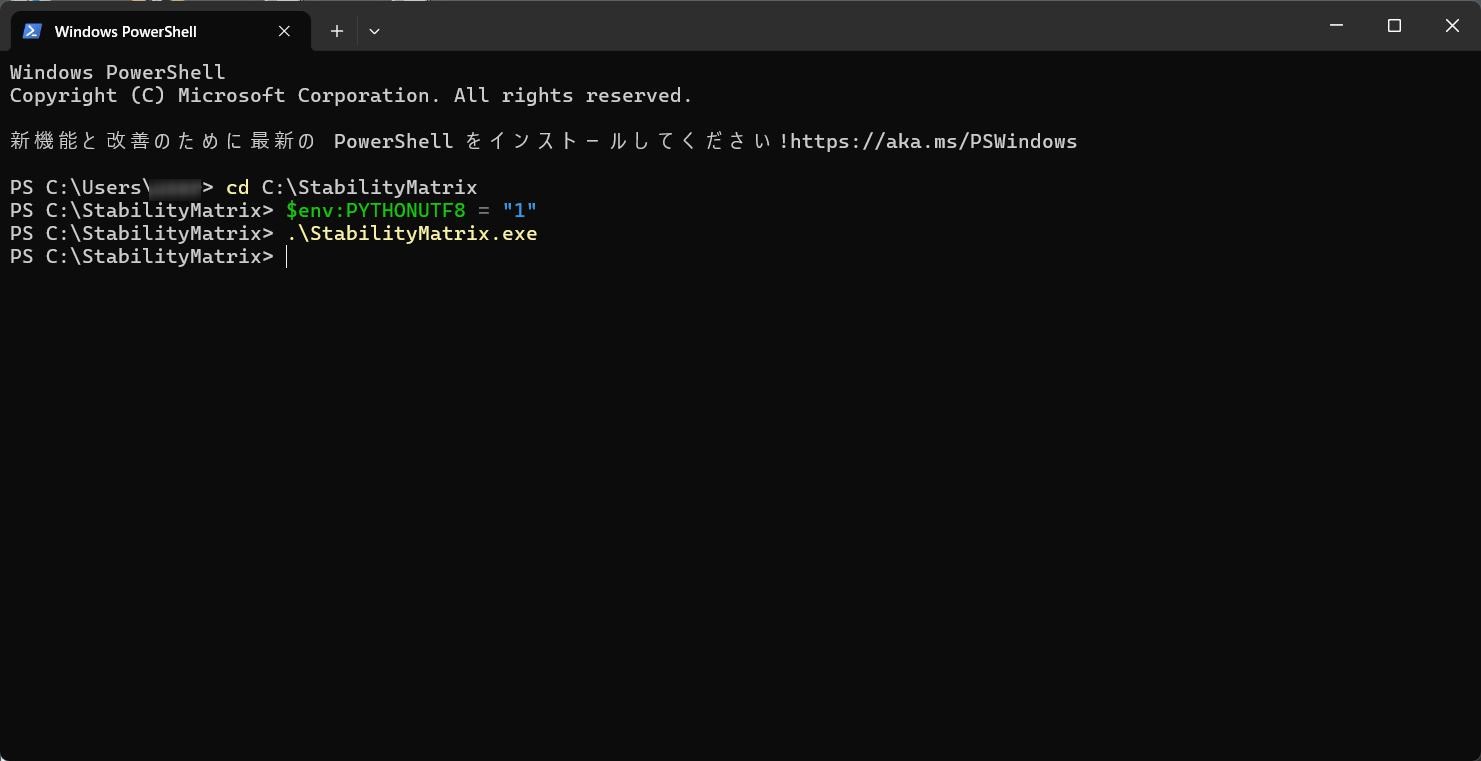Click the Copyright Microsoft Corporation line
The image size is (1481, 761).
350,96
